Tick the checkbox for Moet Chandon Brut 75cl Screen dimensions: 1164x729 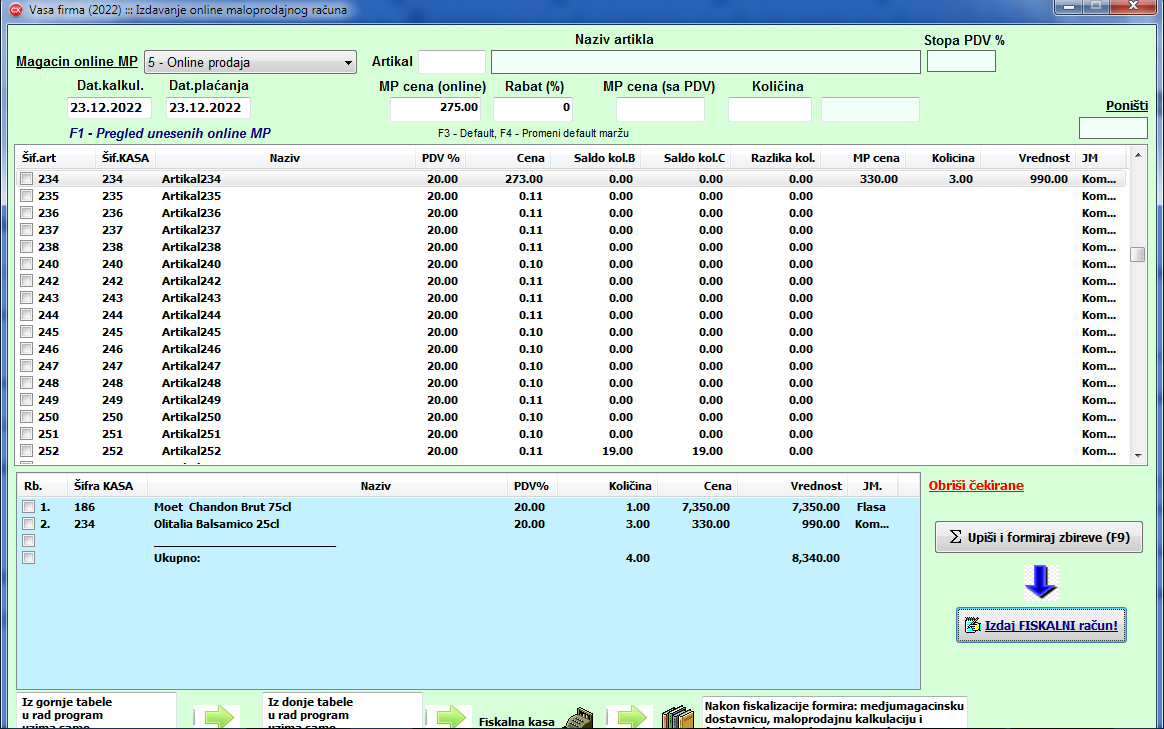pos(28,507)
